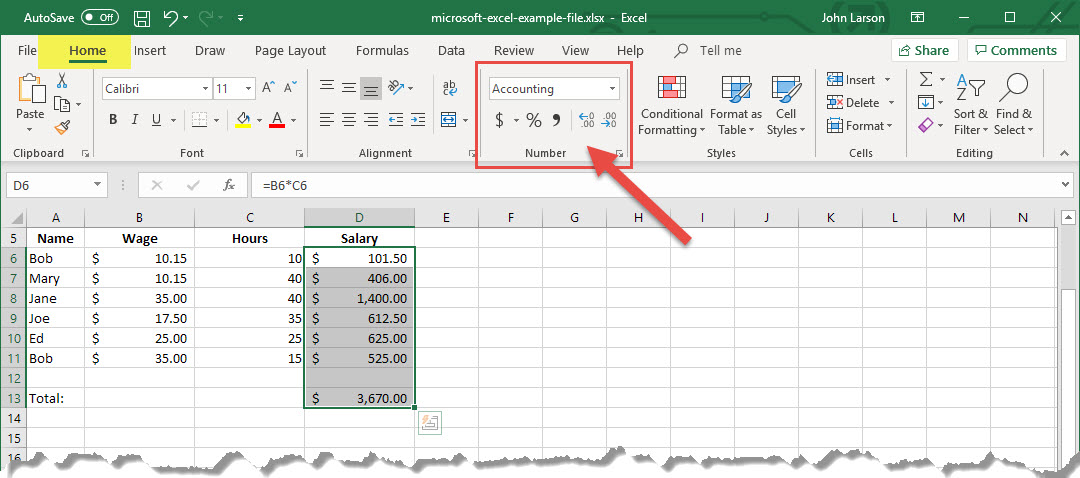Click the Format Painter brush icon
This screenshot has width=1080, height=478.
coord(62,127)
